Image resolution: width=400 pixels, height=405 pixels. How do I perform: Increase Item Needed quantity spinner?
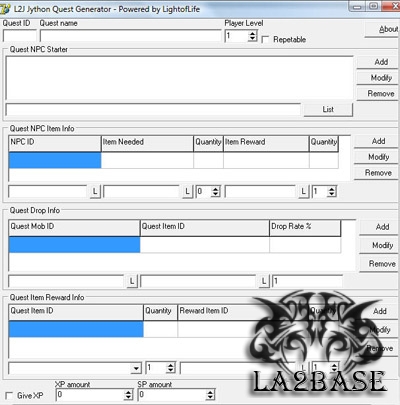point(216,189)
